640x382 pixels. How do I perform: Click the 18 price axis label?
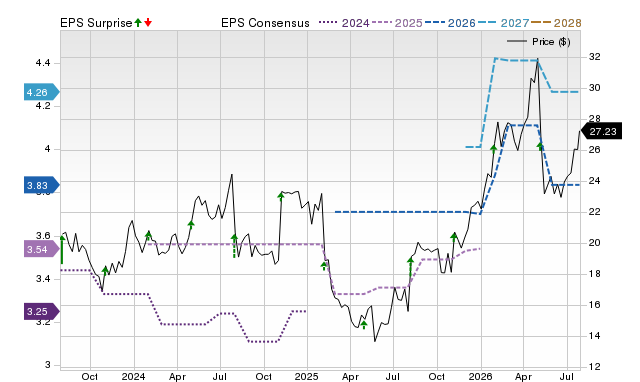pyautogui.click(x=595, y=274)
